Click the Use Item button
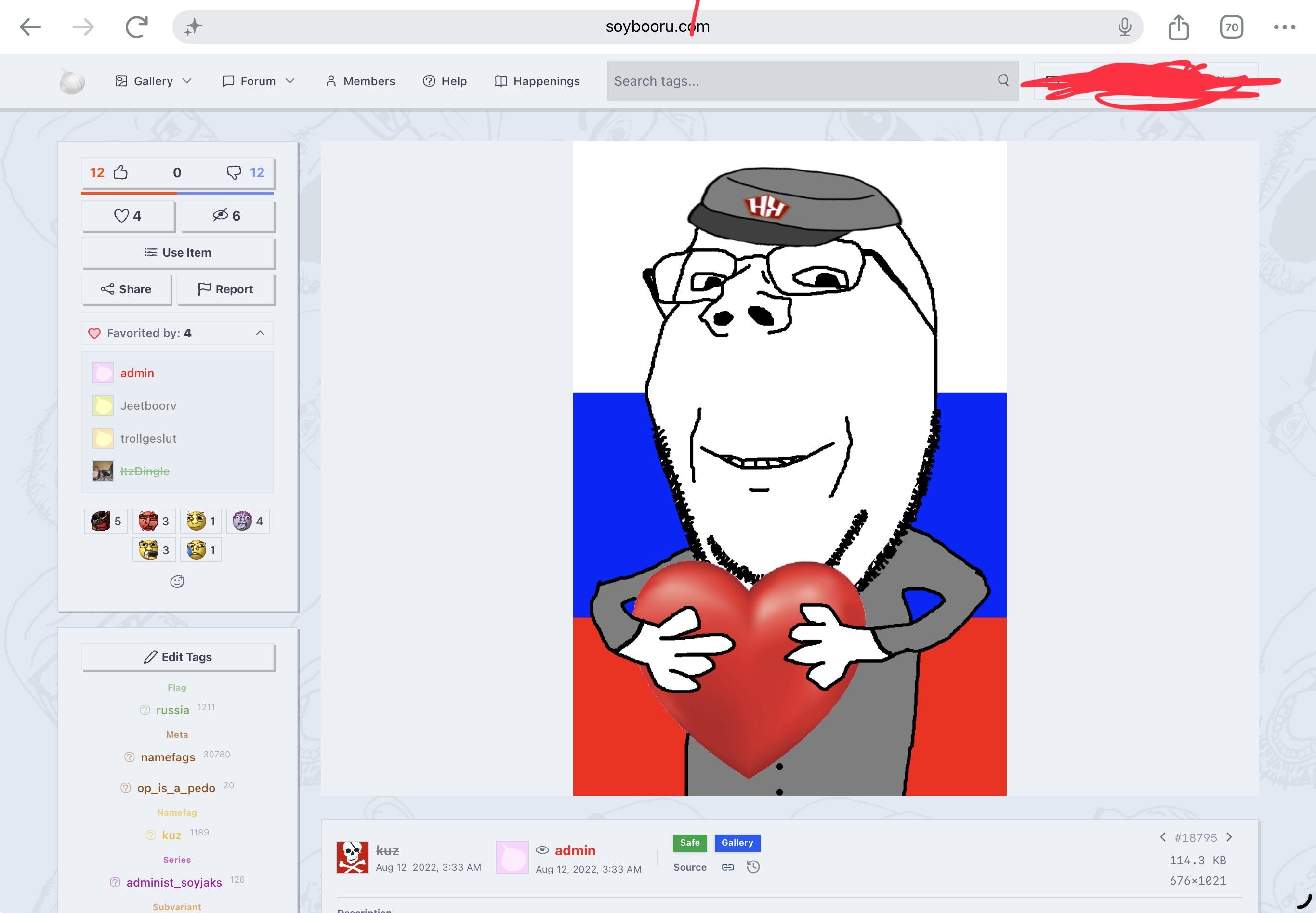Screen dimensions: 1316x913 point(178,253)
